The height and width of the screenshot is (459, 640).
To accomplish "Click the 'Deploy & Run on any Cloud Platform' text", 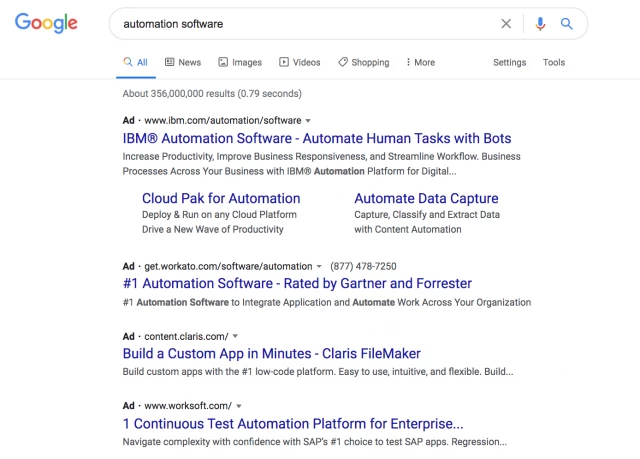I will [x=219, y=215].
